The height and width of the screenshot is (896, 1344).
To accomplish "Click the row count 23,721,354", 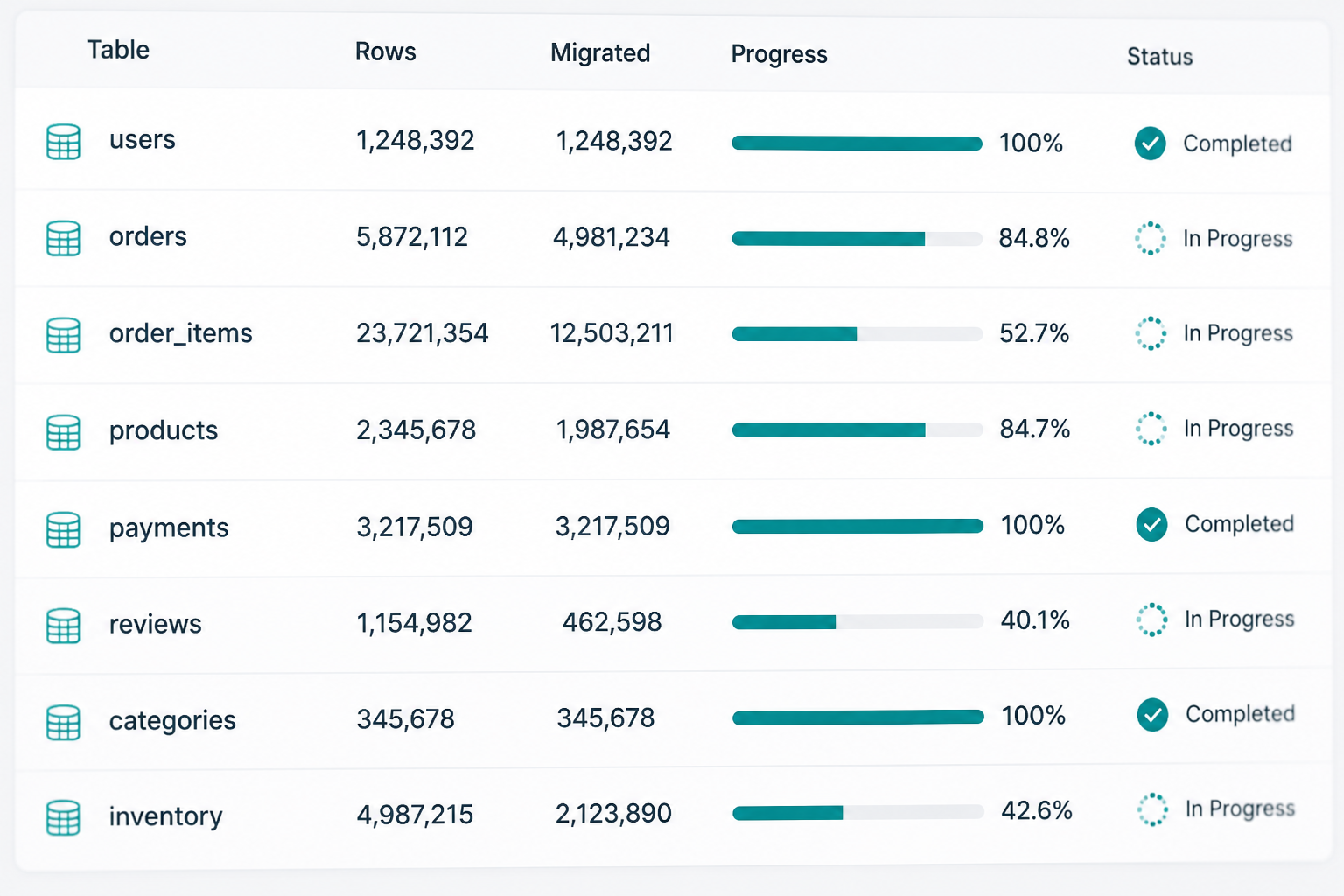I will [x=423, y=333].
